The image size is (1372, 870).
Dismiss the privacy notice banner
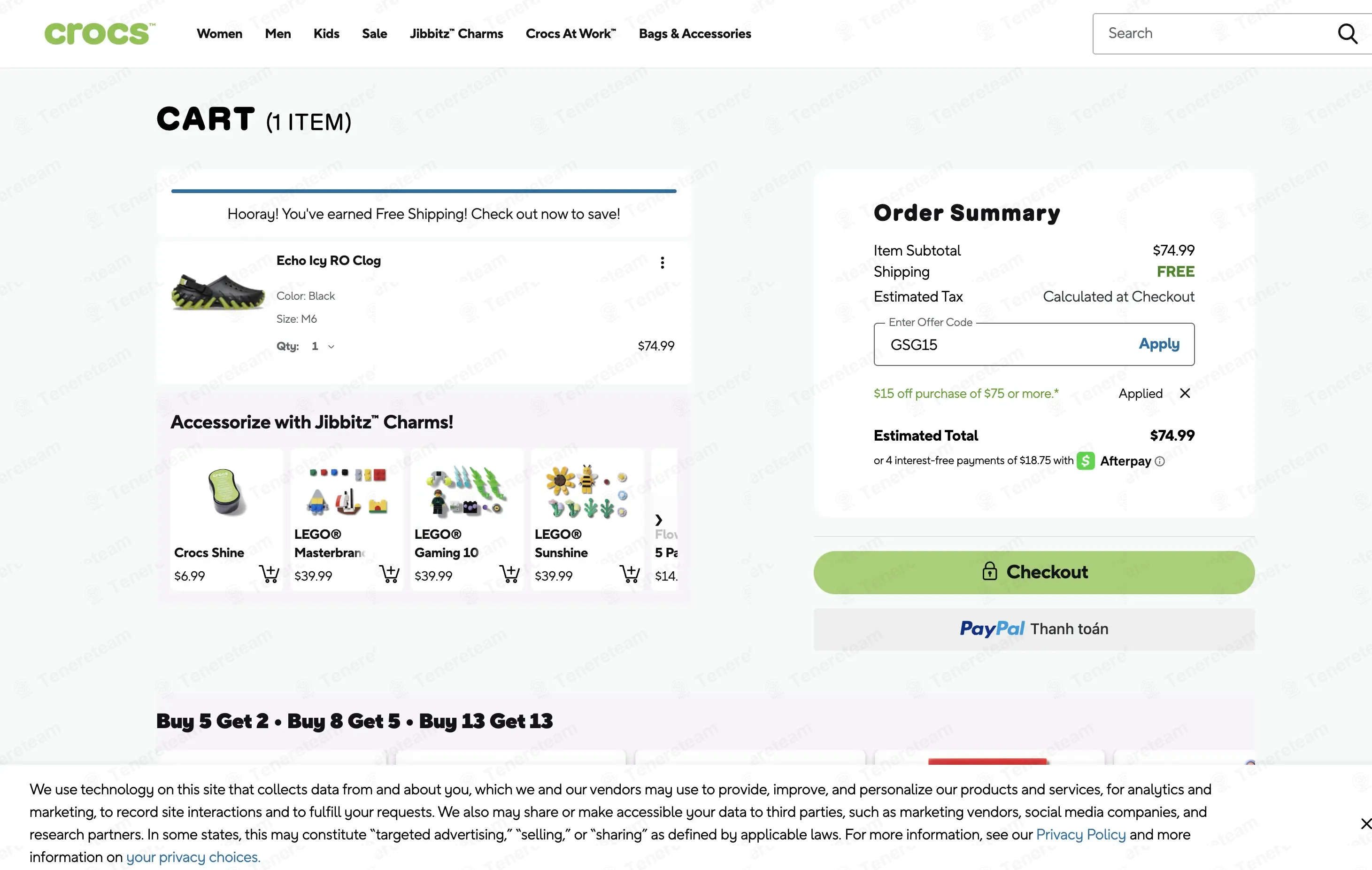pyautogui.click(x=1365, y=824)
